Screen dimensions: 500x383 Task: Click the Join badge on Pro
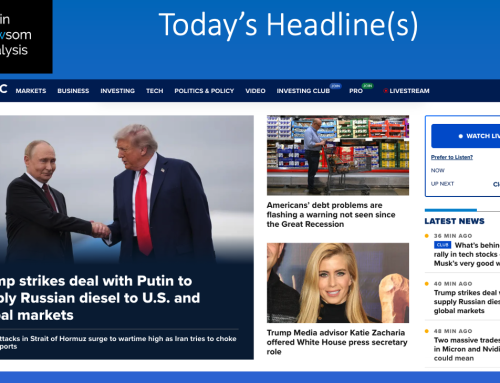[367, 86]
